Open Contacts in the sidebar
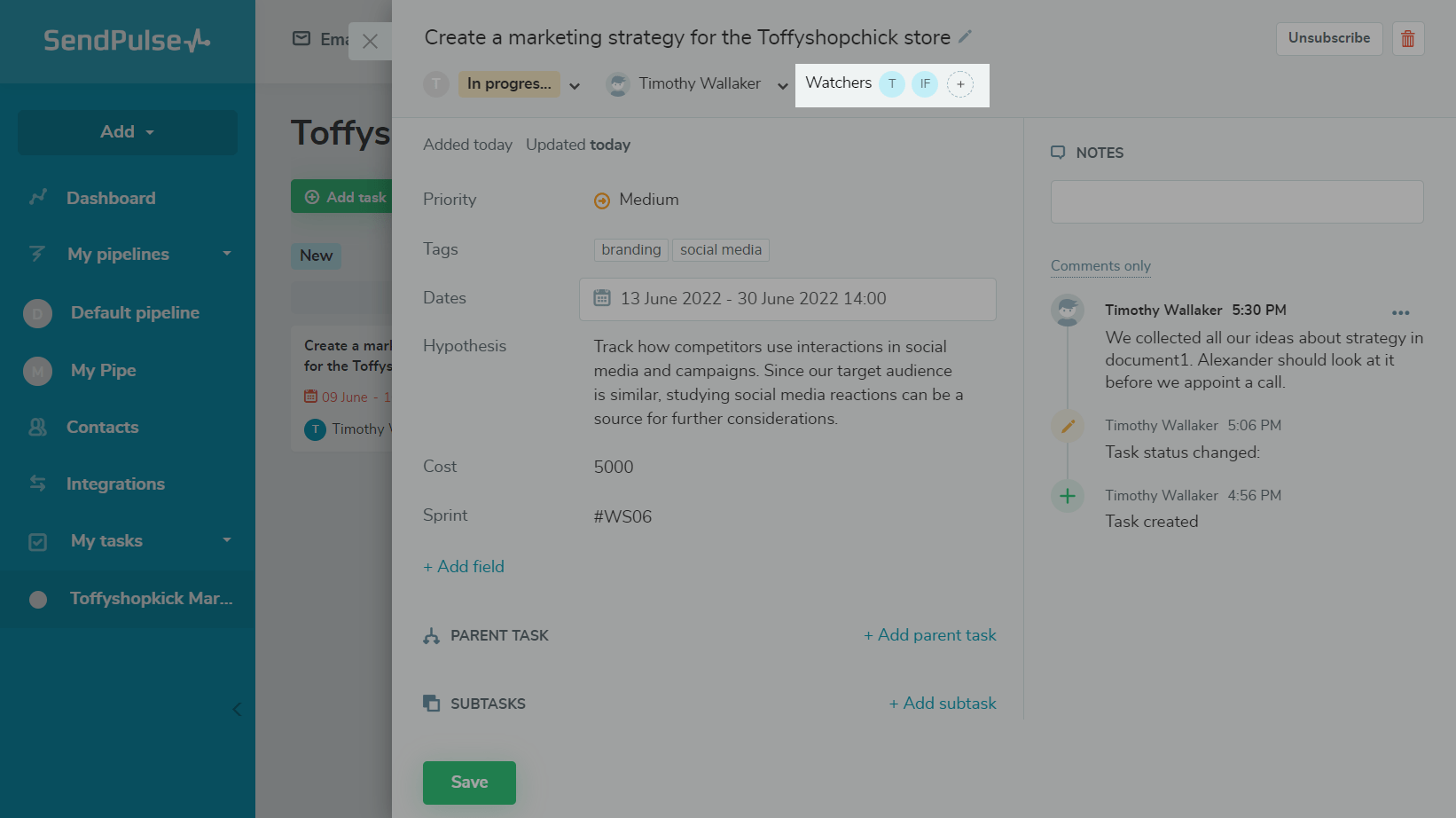Image resolution: width=1456 pixels, height=818 pixels. click(x=102, y=428)
